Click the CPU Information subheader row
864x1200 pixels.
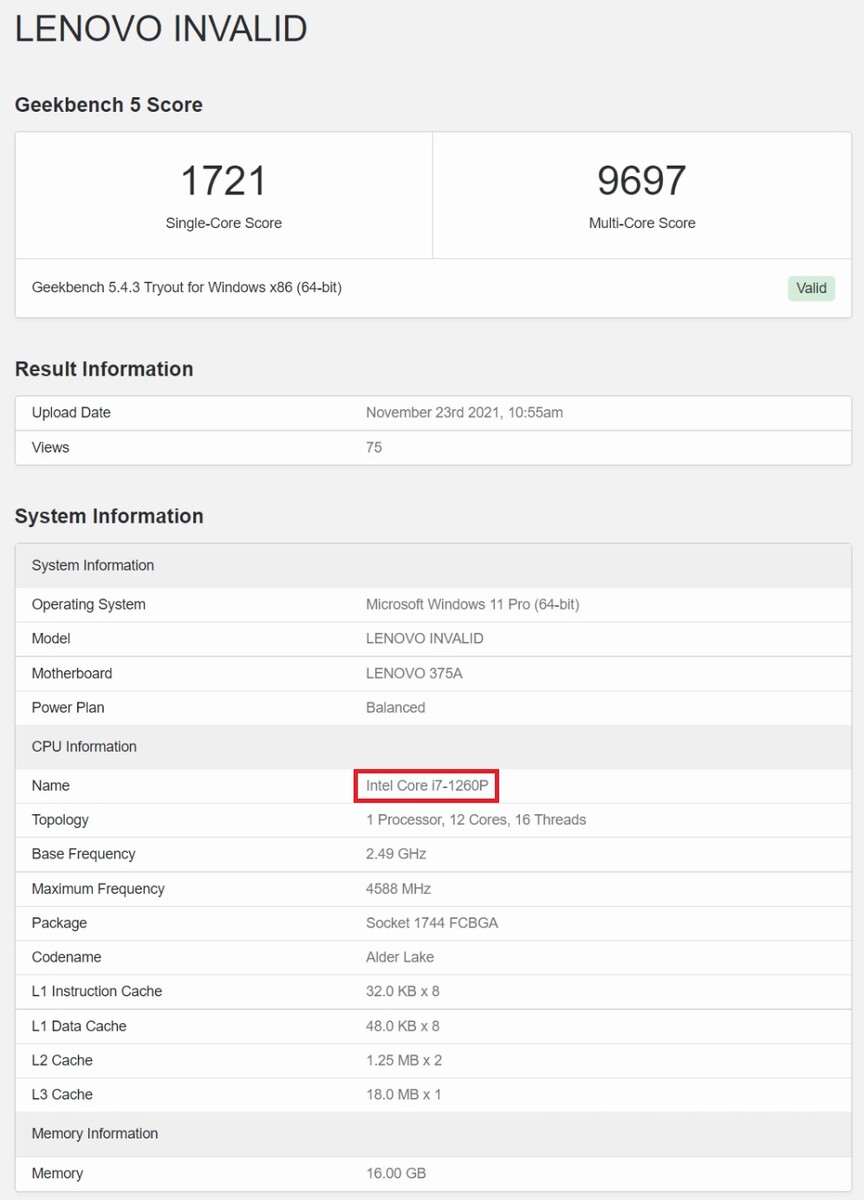pos(433,747)
